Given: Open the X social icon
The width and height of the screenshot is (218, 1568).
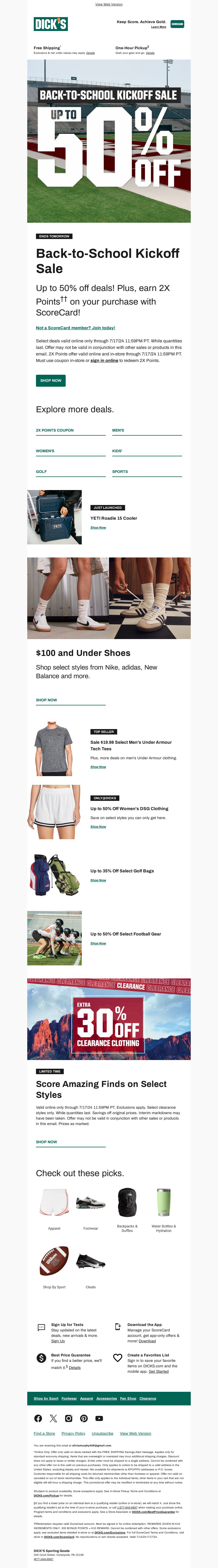Looking at the screenshot, I should 53,1418.
